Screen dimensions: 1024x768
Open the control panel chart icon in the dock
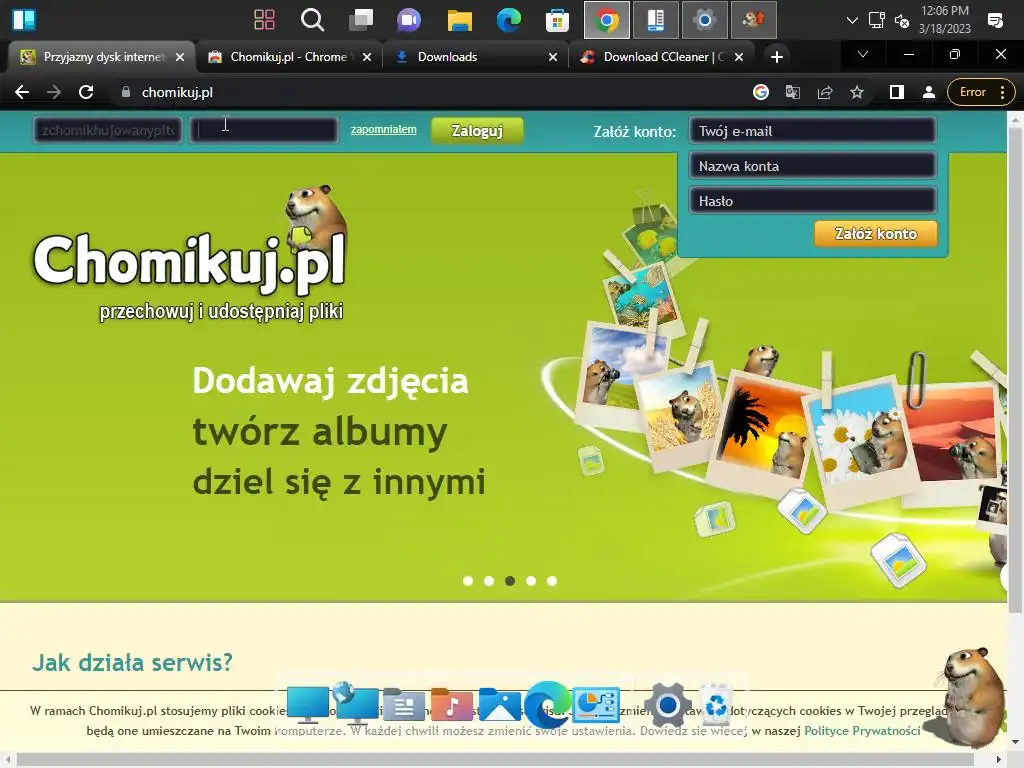coord(596,705)
